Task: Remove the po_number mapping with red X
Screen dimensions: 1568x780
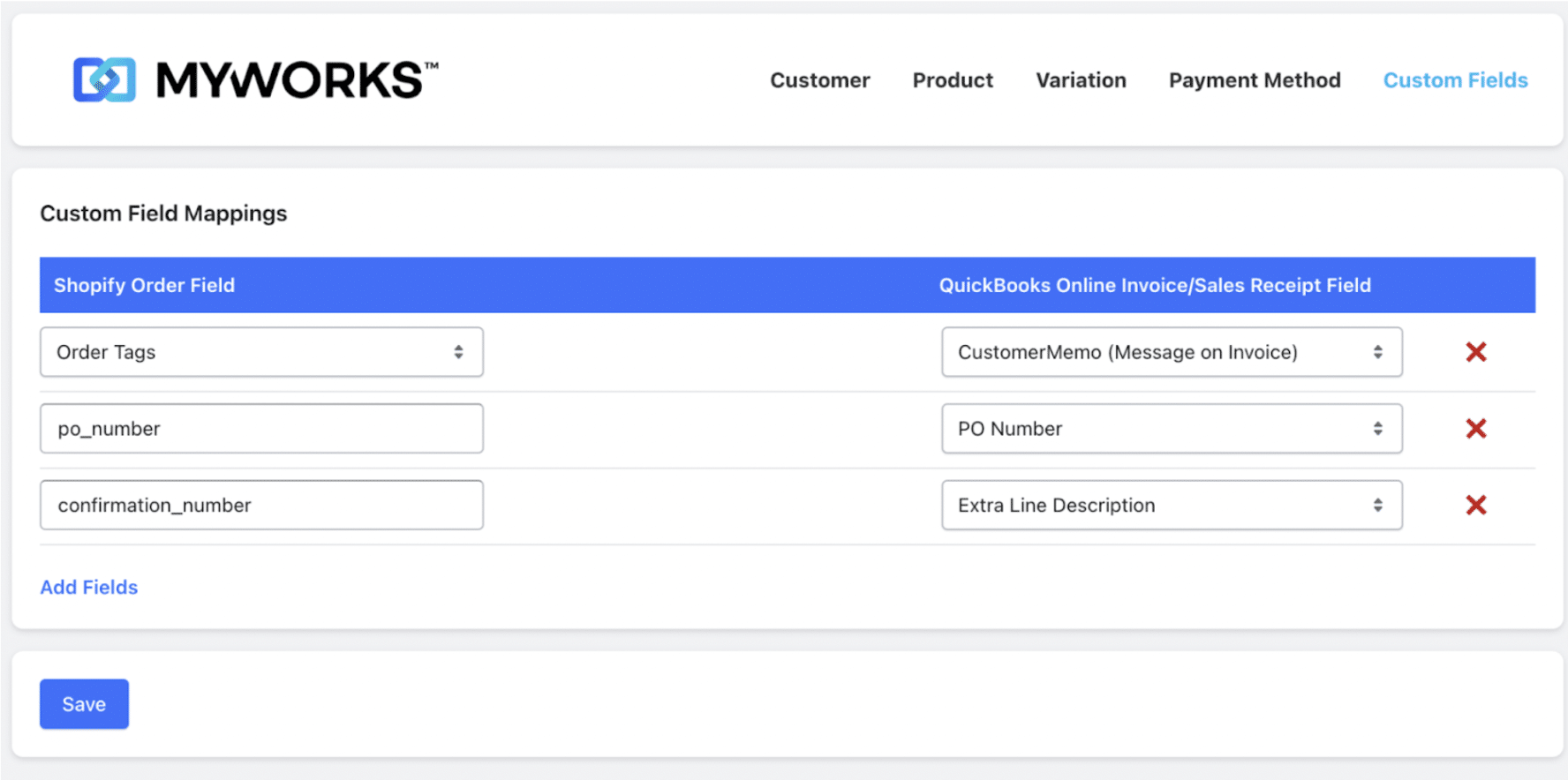Action: (1475, 429)
